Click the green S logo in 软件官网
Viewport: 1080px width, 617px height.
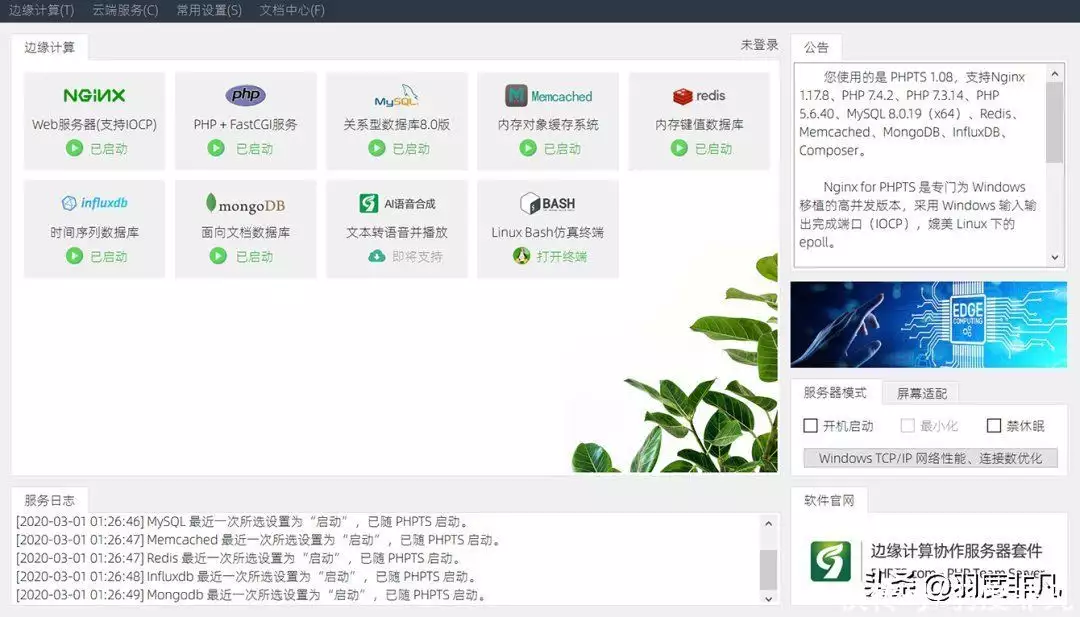tap(831, 561)
